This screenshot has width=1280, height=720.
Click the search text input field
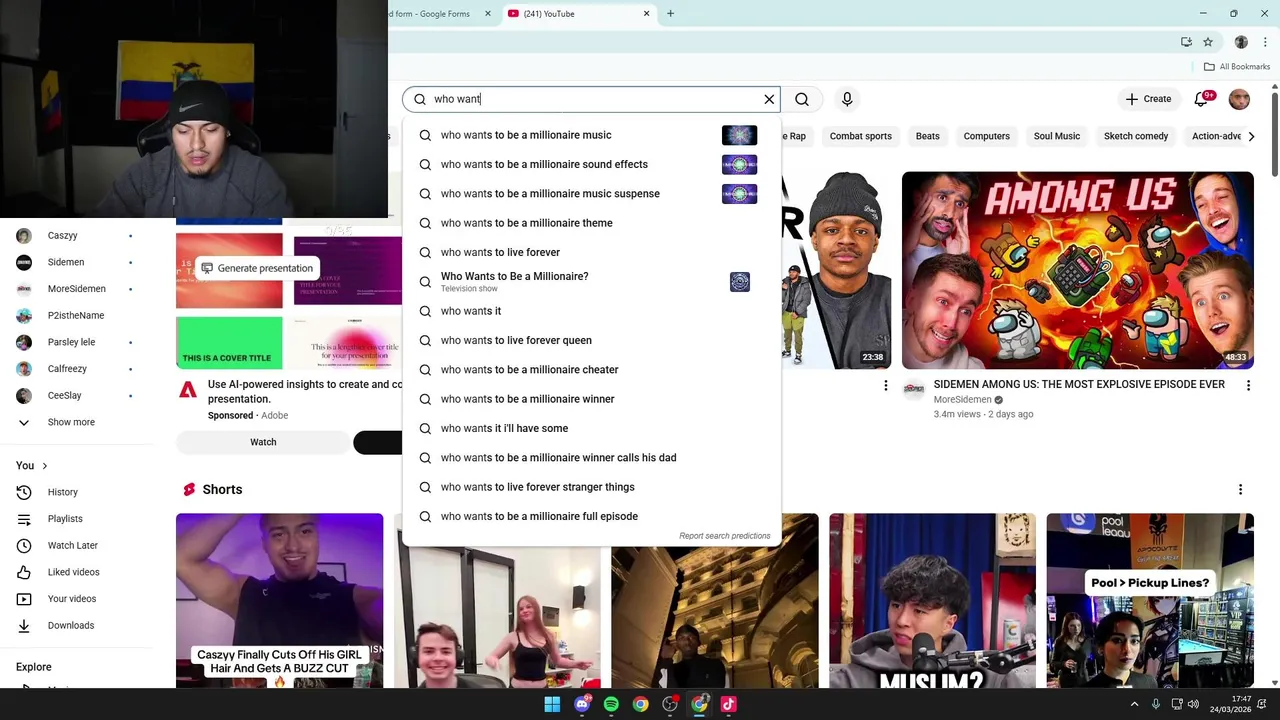tap(592, 99)
